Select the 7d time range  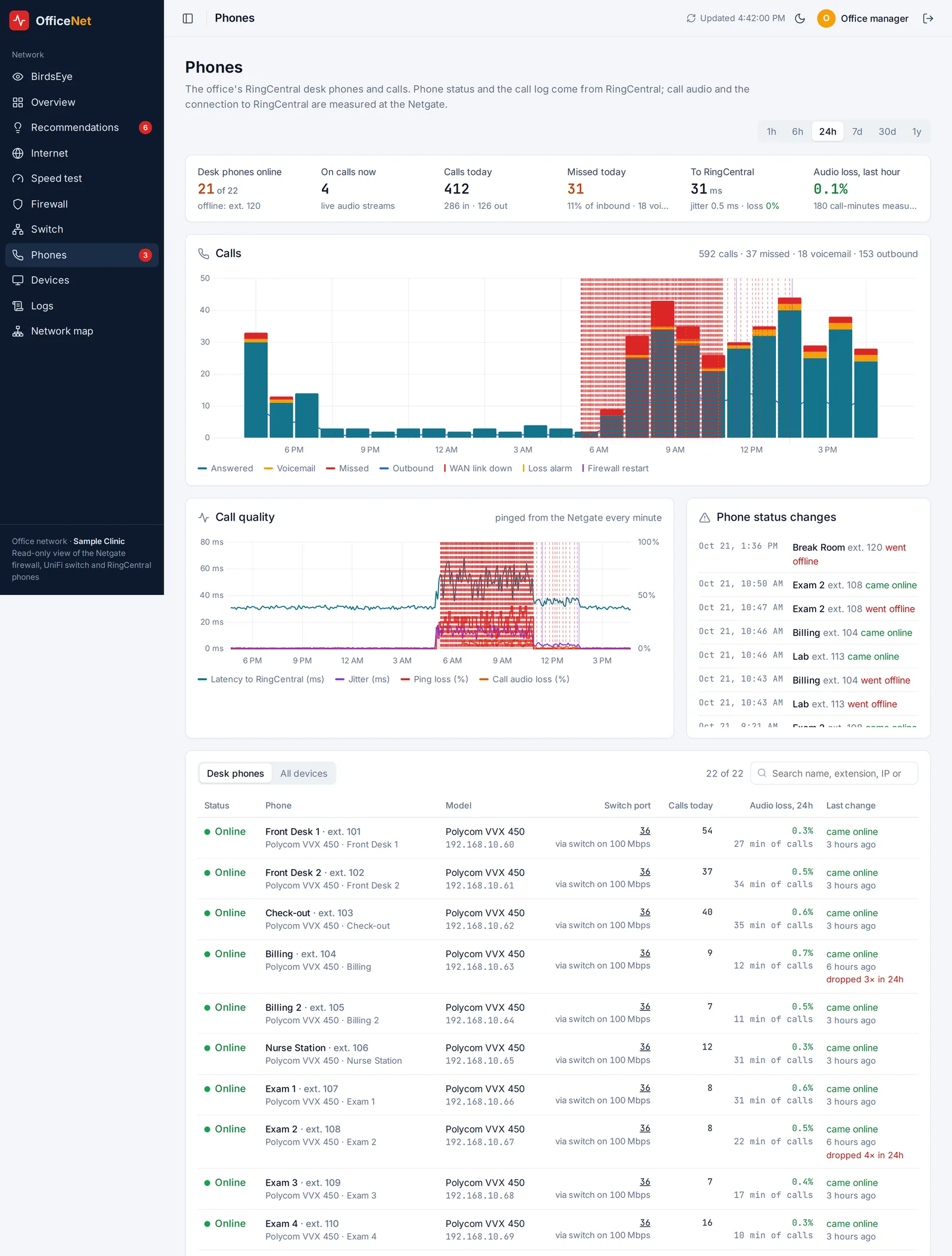click(x=857, y=131)
